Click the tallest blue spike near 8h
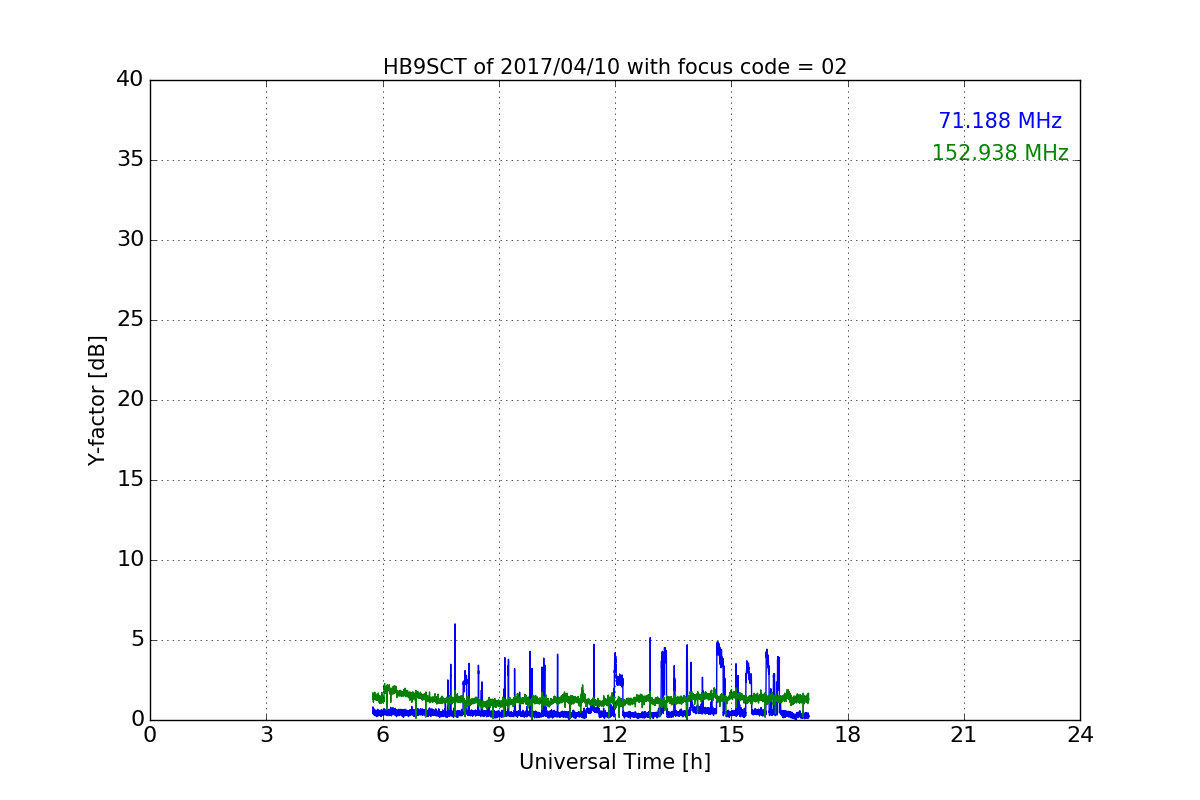Viewport: 1200px width, 800px height. (455, 668)
